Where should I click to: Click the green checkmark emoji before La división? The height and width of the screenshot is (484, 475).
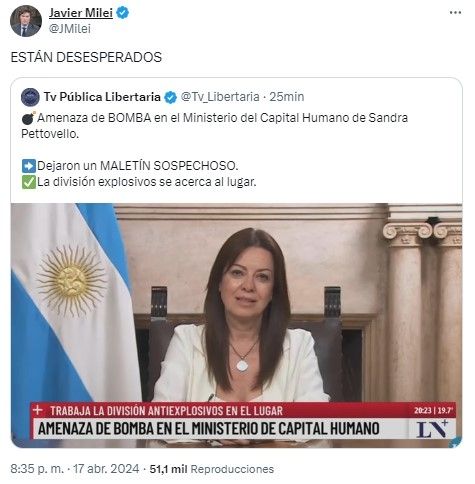point(29,182)
